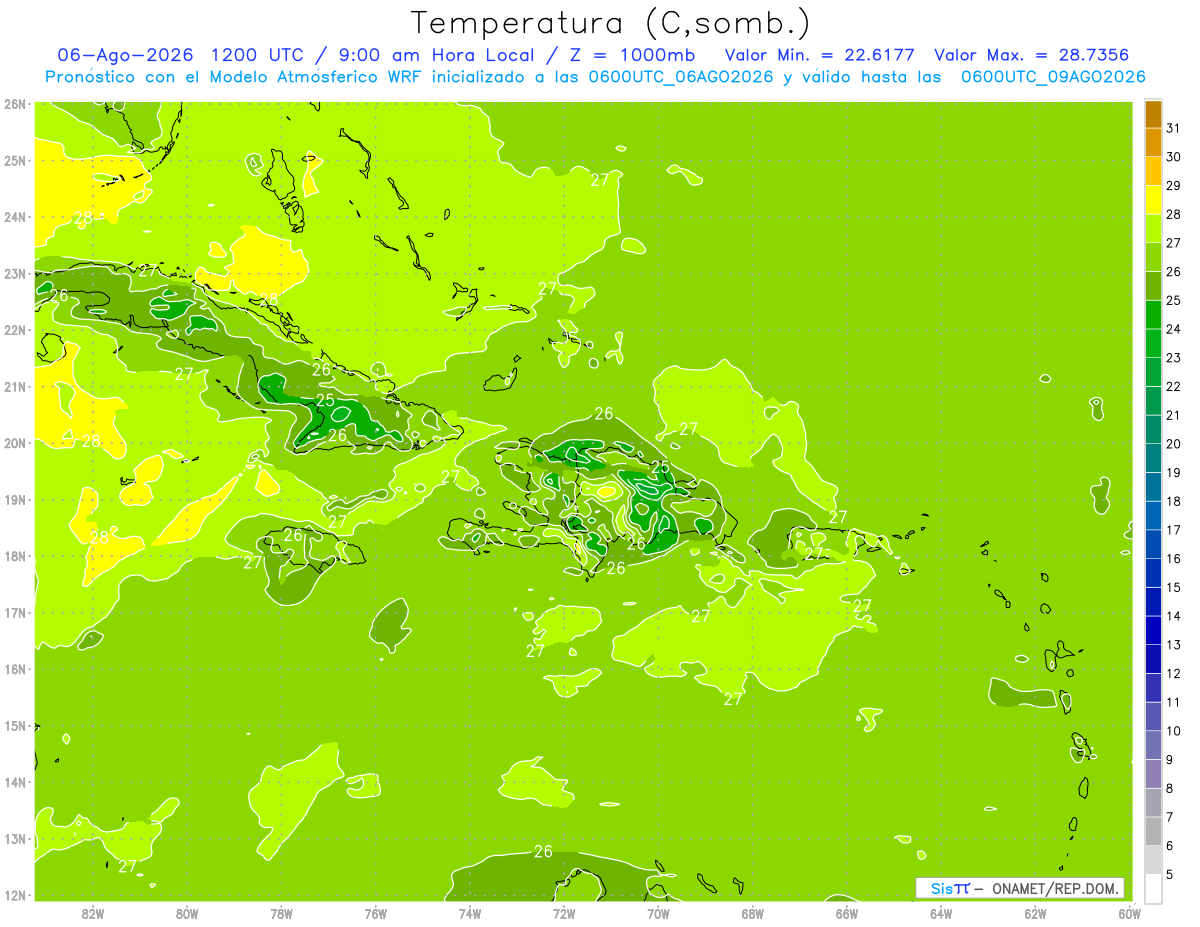
Task: Click the '24N' latitude axis label
Action: (x=15, y=217)
